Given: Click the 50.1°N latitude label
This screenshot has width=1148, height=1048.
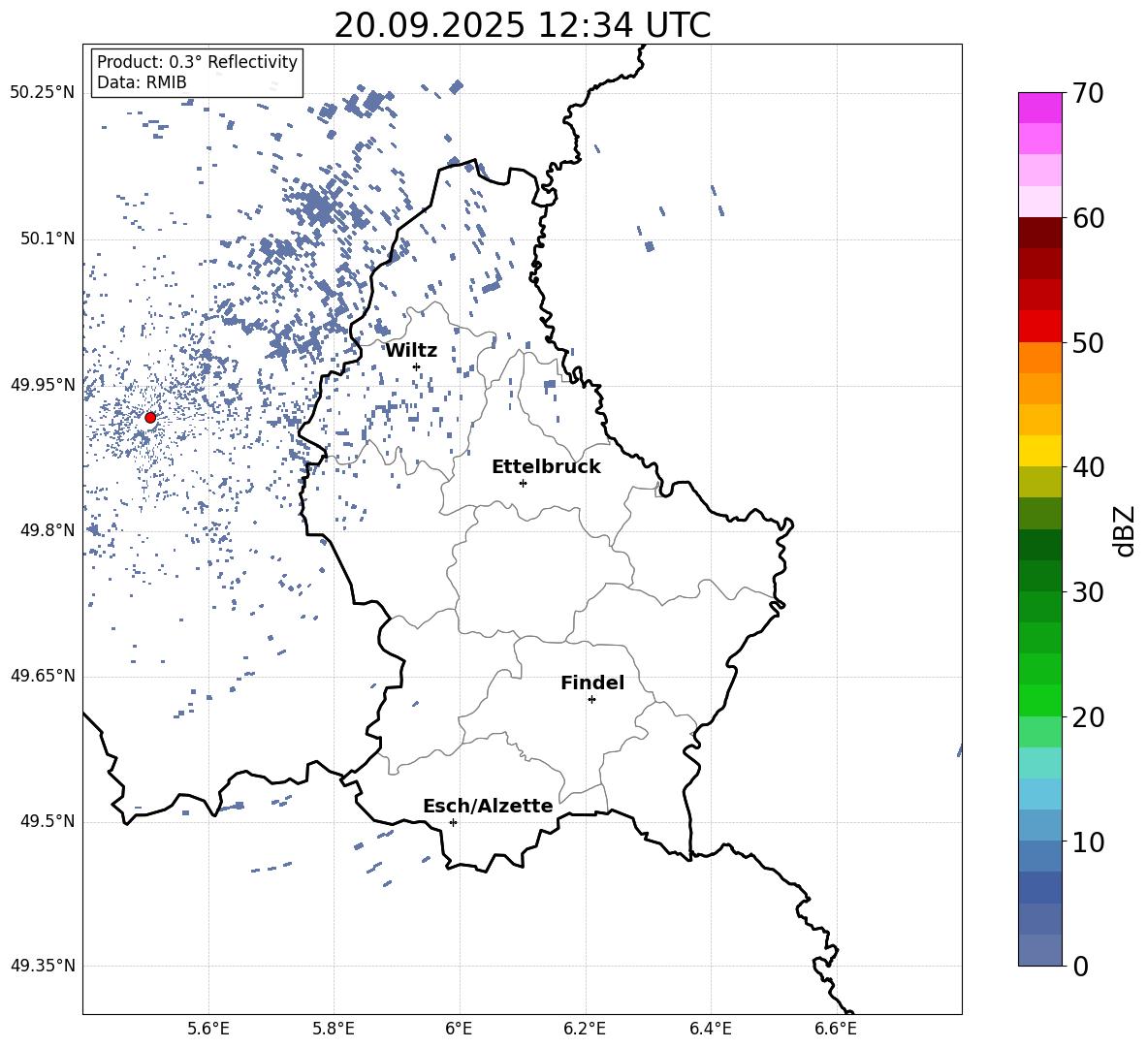Looking at the screenshot, I should coord(48,238).
